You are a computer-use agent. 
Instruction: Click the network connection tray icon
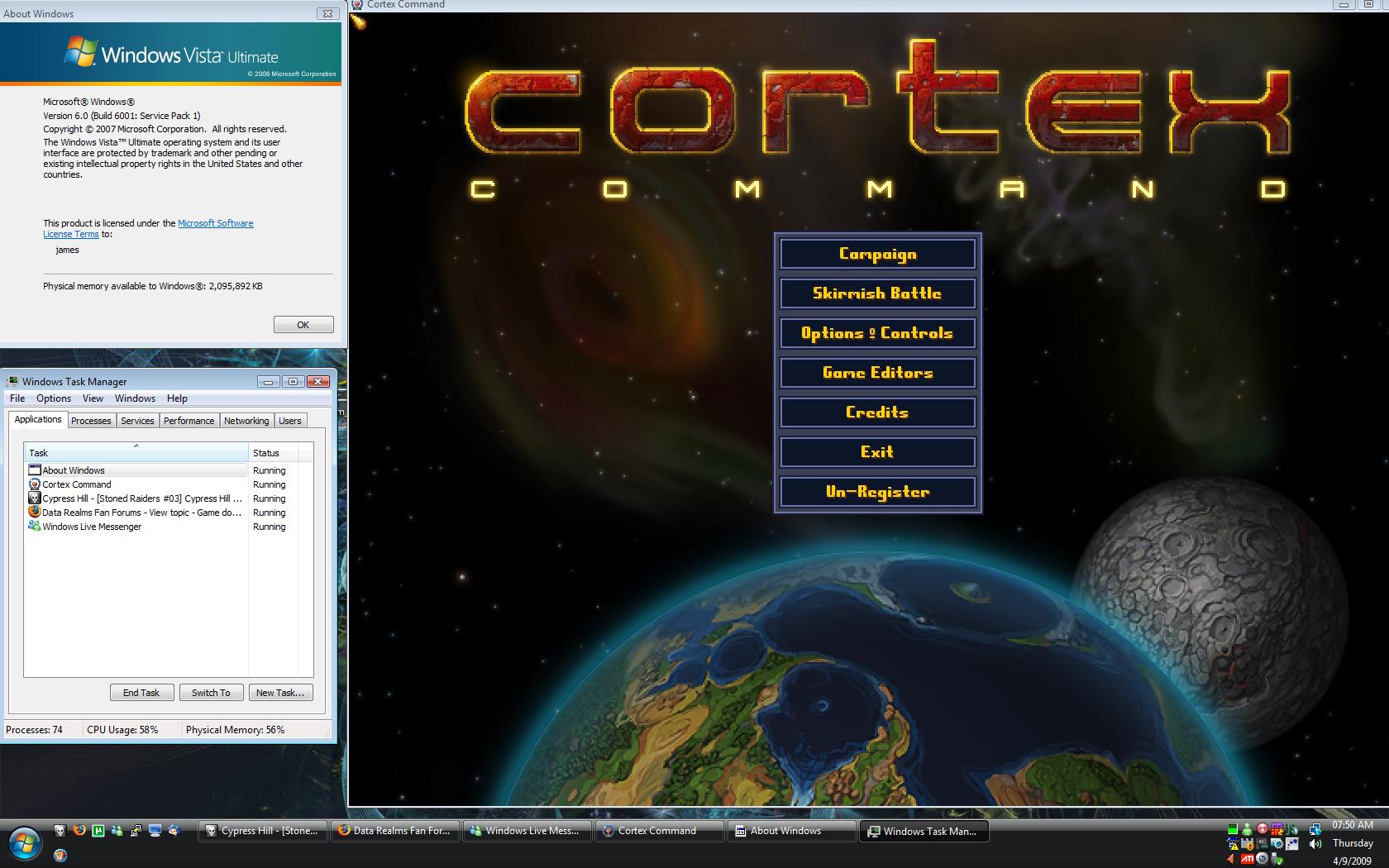point(1315,829)
